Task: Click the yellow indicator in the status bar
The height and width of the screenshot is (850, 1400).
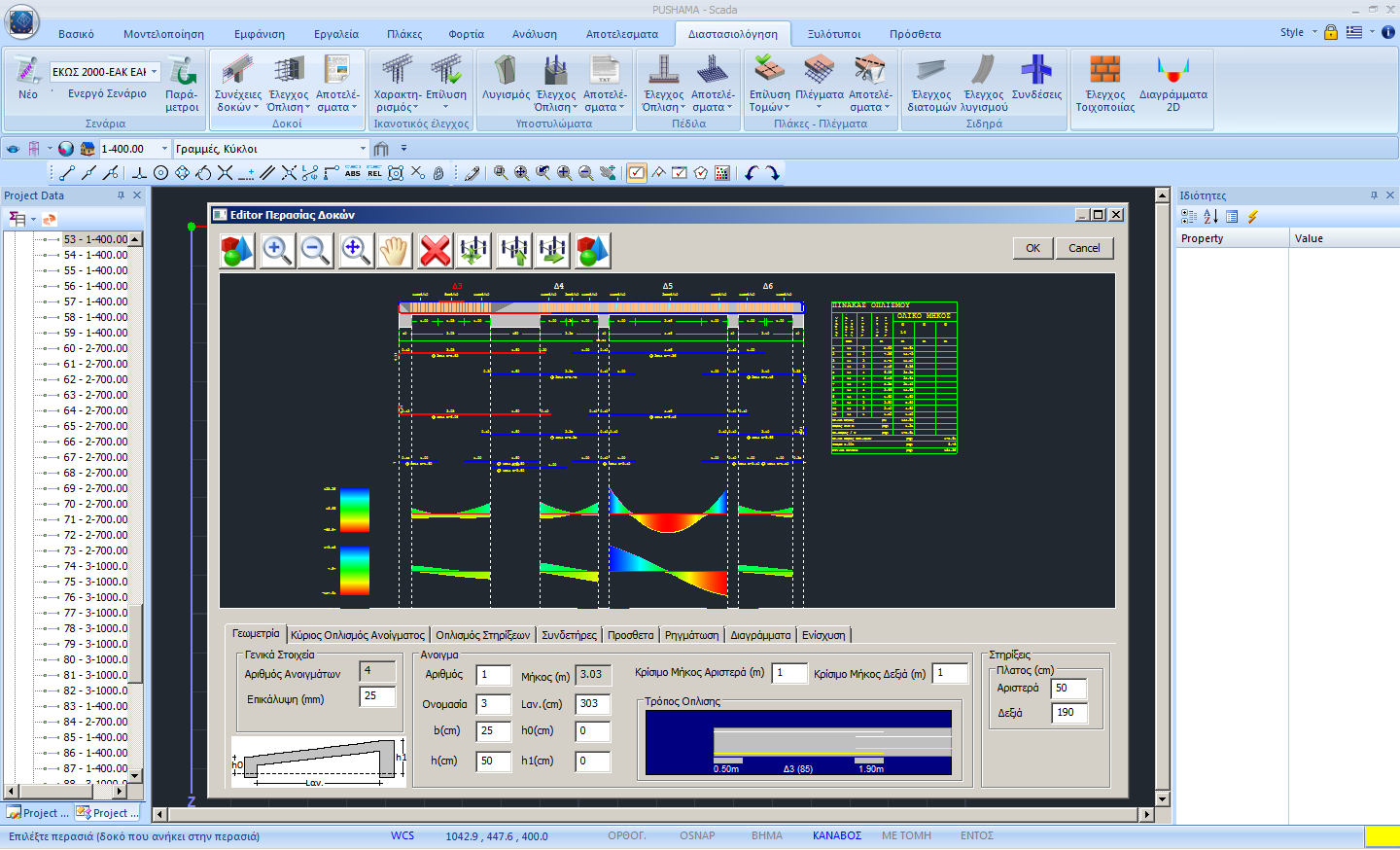Action: coord(1382,836)
